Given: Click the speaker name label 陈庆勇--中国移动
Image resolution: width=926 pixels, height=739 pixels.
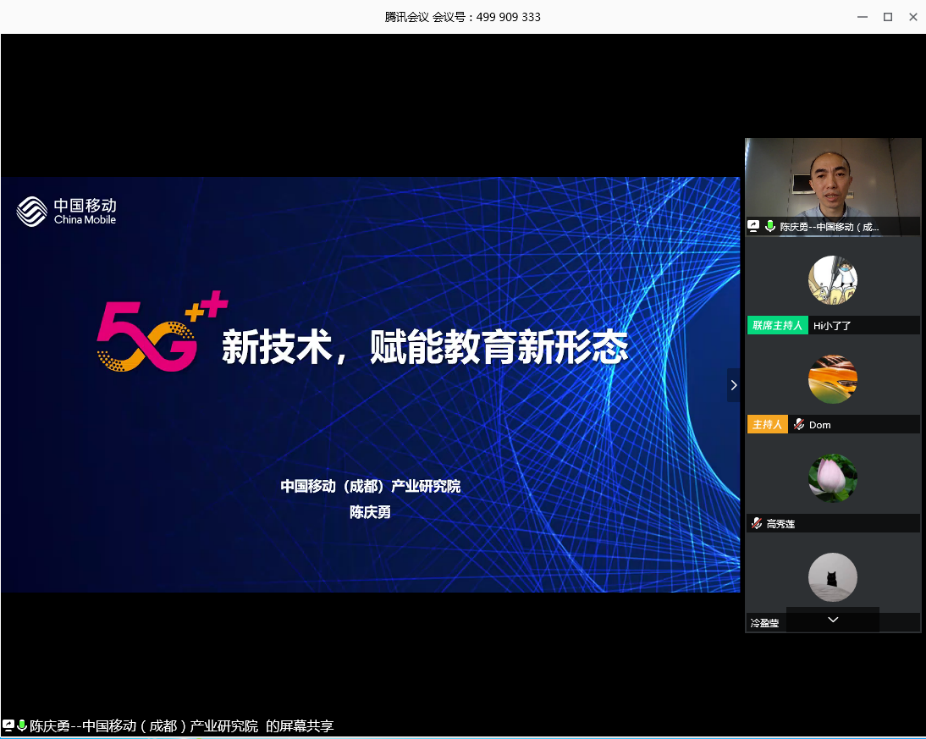Looking at the screenshot, I should (829, 227).
